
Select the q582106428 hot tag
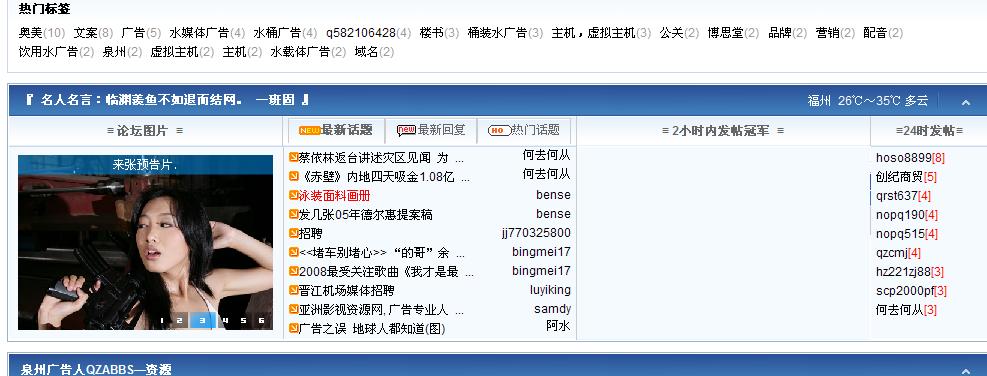[361, 33]
